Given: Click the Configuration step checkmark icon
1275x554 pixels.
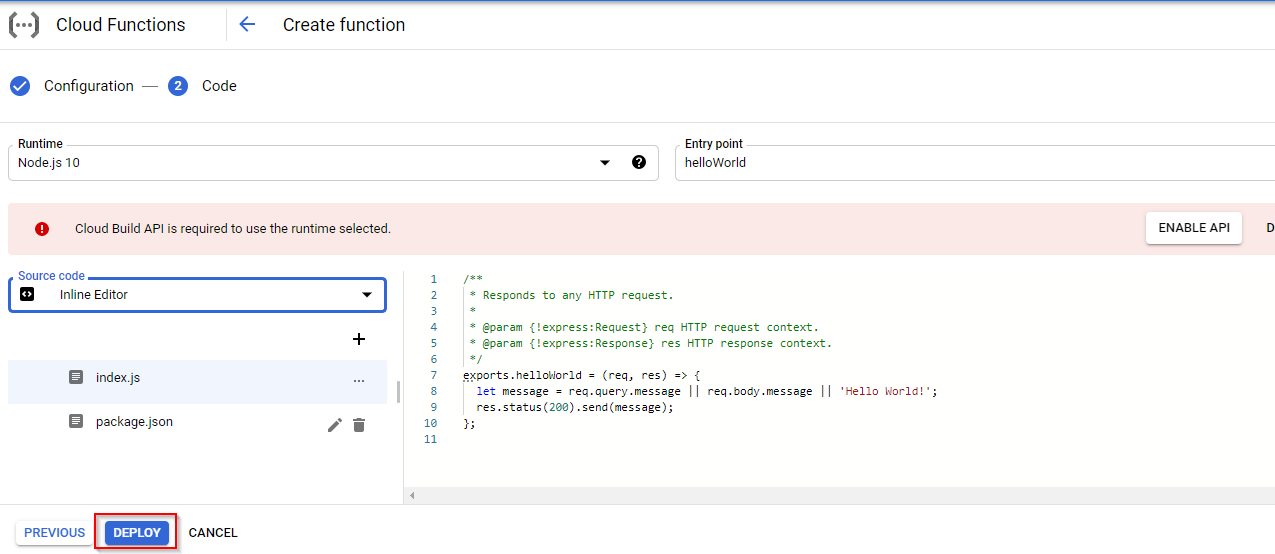Looking at the screenshot, I should (x=20, y=86).
